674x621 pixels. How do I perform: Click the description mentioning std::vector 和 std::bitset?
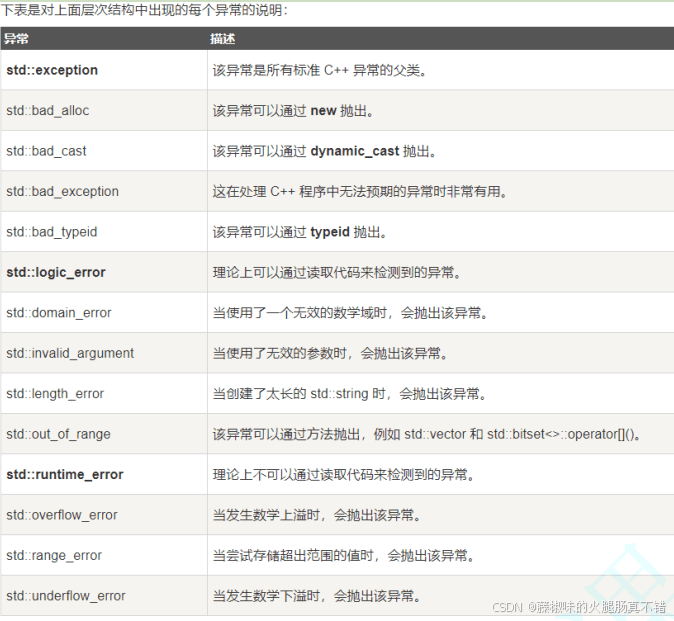[x=427, y=434]
